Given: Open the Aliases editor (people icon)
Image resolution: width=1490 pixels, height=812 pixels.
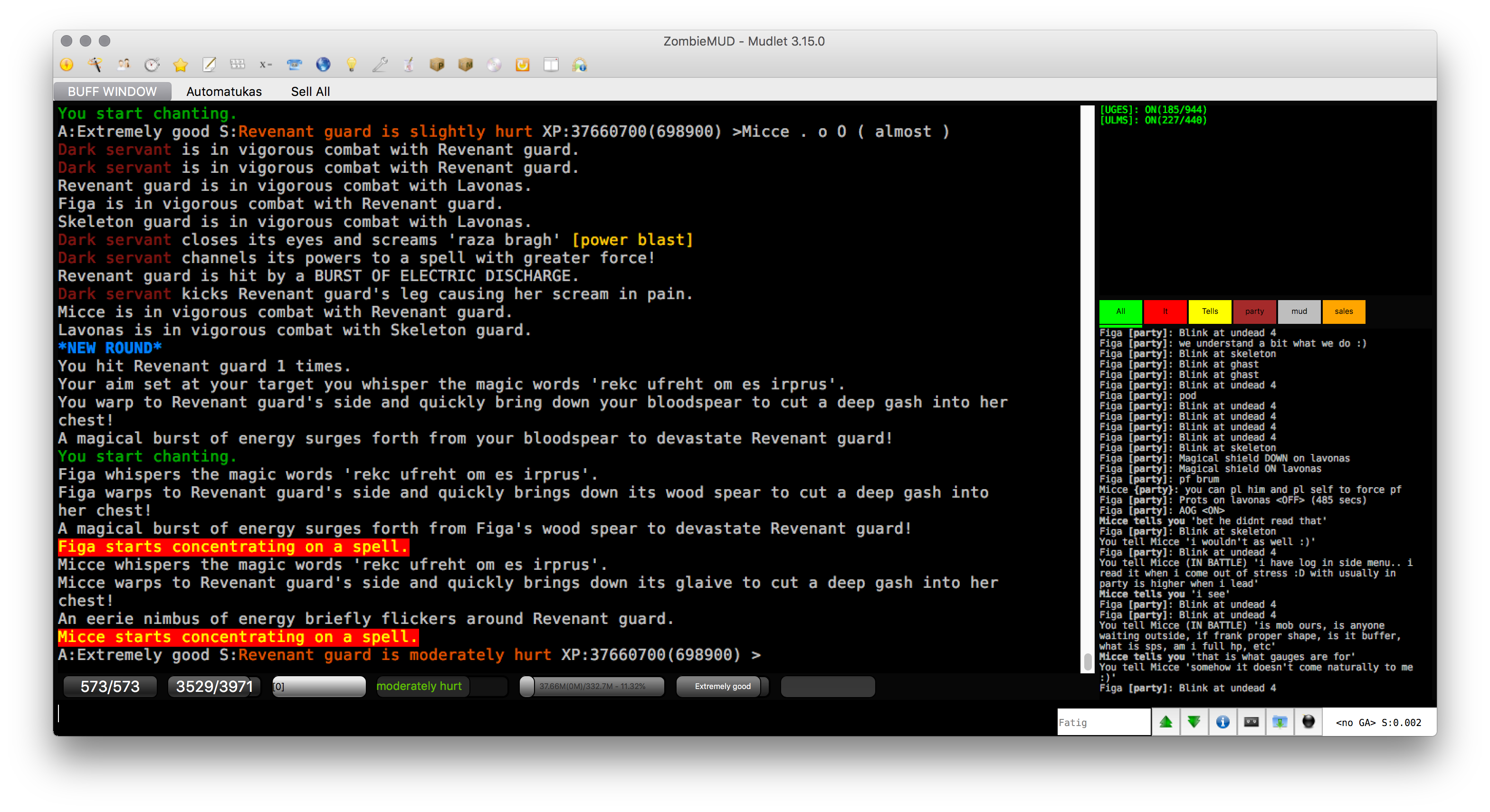Looking at the screenshot, I should pos(123,65).
